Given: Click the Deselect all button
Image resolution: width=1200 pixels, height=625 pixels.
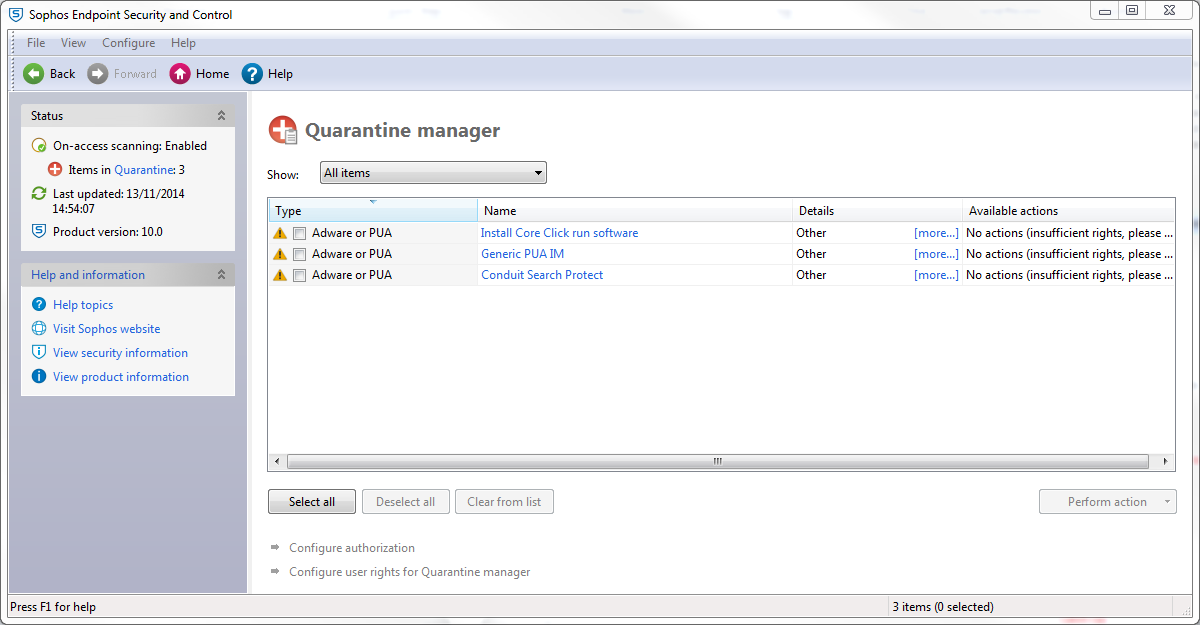Looking at the screenshot, I should click(406, 502).
